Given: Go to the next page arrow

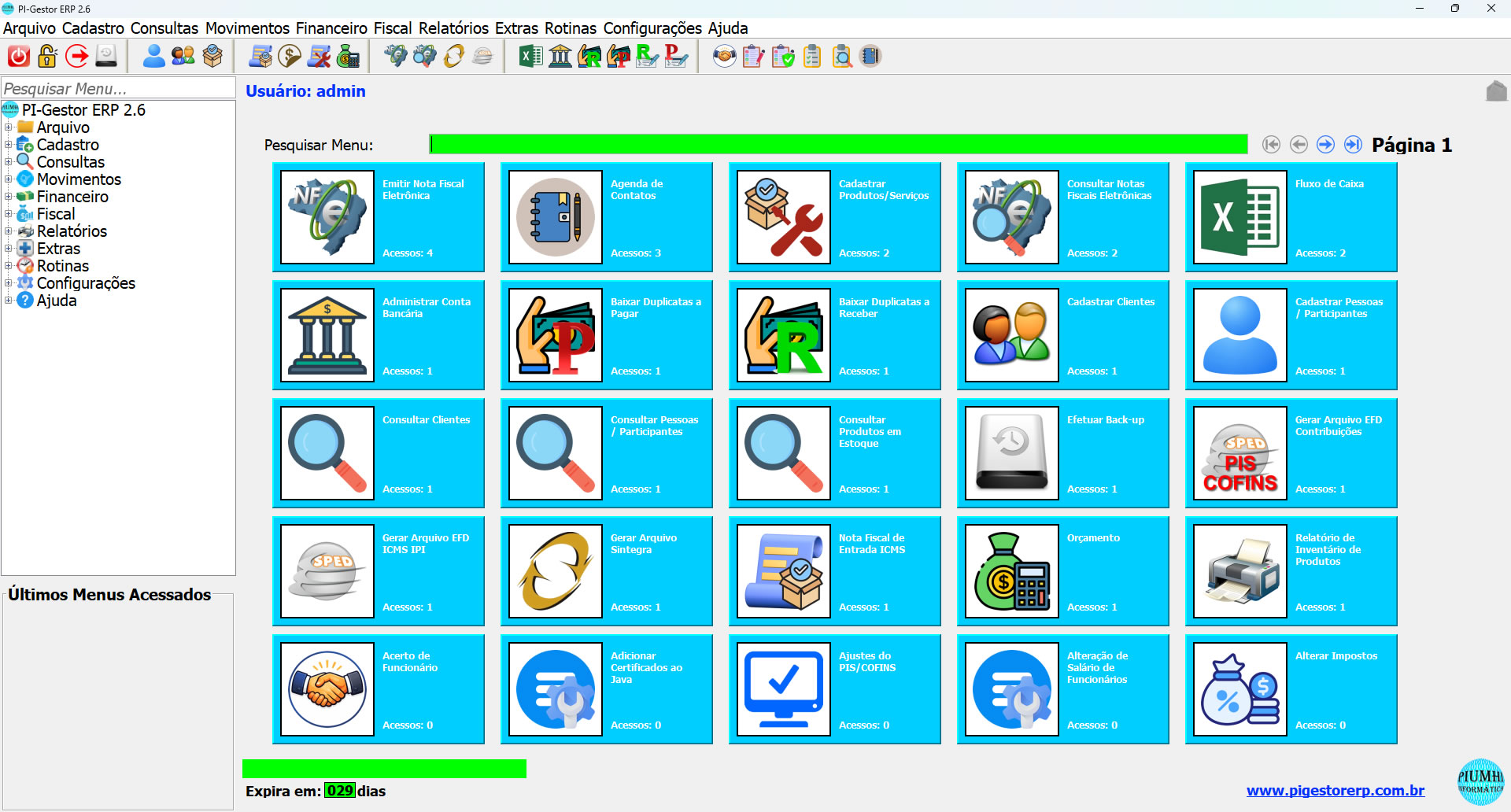Looking at the screenshot, I should (1325, 145).
